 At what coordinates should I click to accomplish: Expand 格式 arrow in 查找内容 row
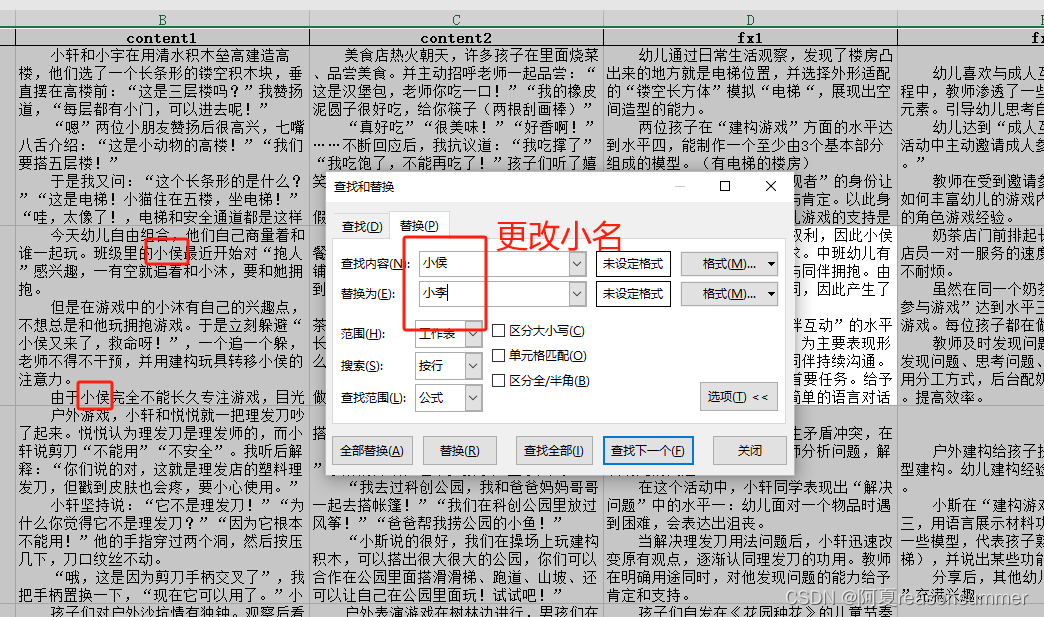tap(771, 264)
